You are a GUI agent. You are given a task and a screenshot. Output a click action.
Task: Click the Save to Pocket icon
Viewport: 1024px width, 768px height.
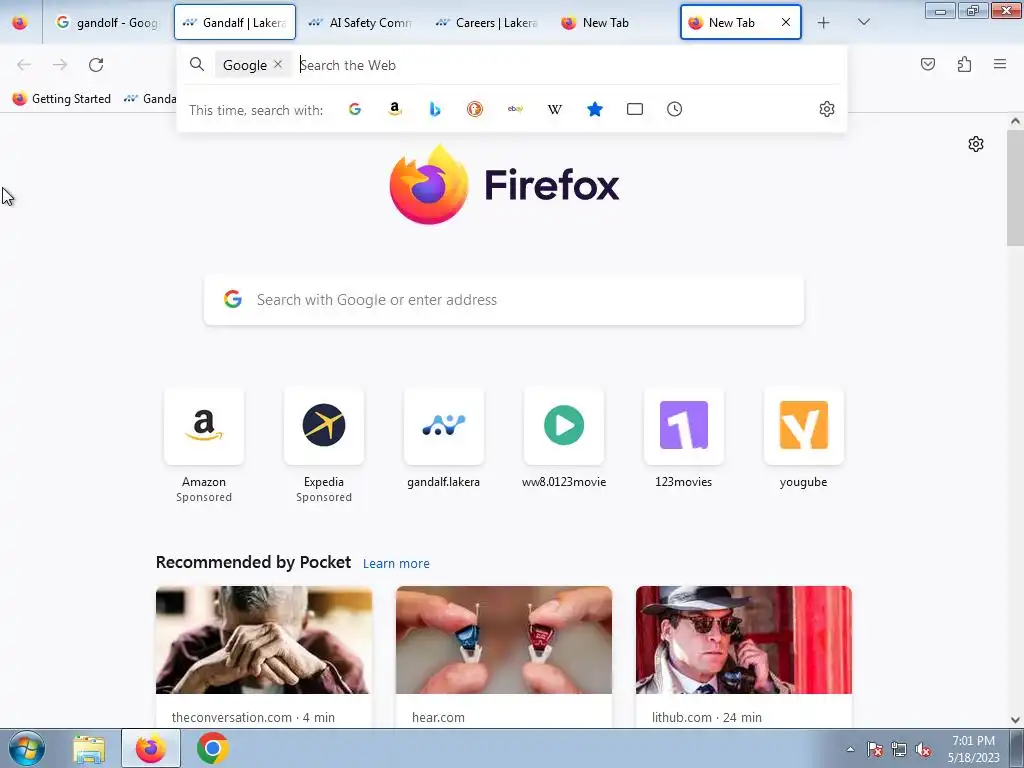928,64
